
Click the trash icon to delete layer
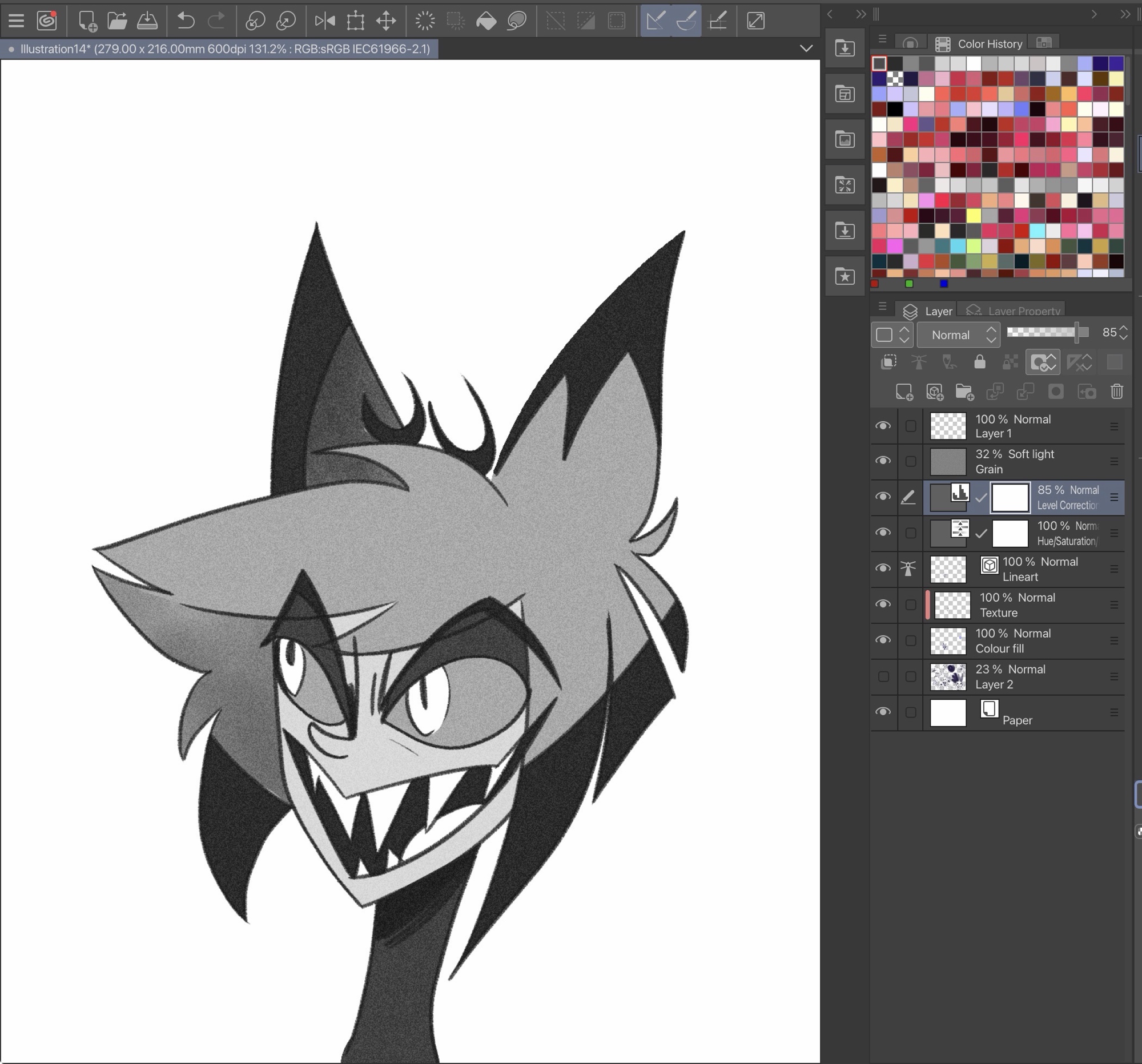(x=1116, y=392)
